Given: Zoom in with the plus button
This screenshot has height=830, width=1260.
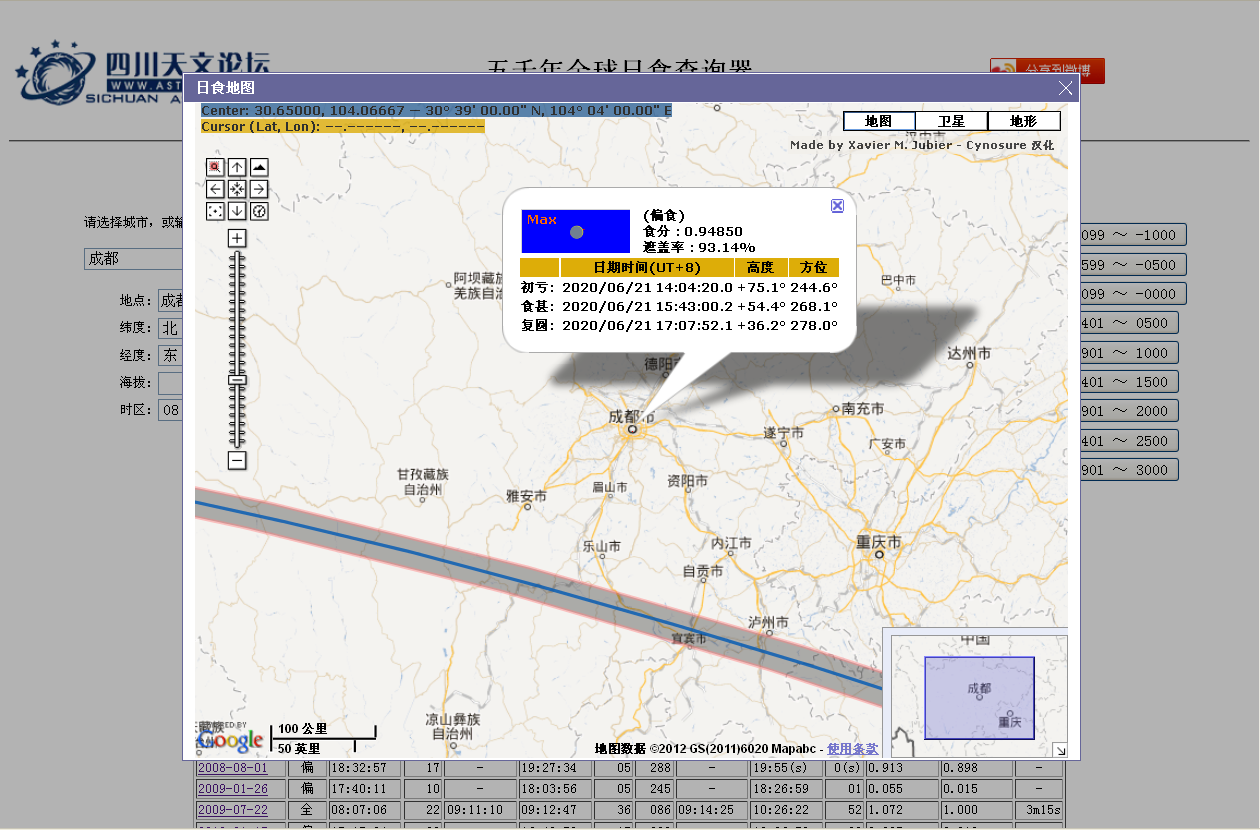Looking at the screenshot, I should (x=237, y=238).
